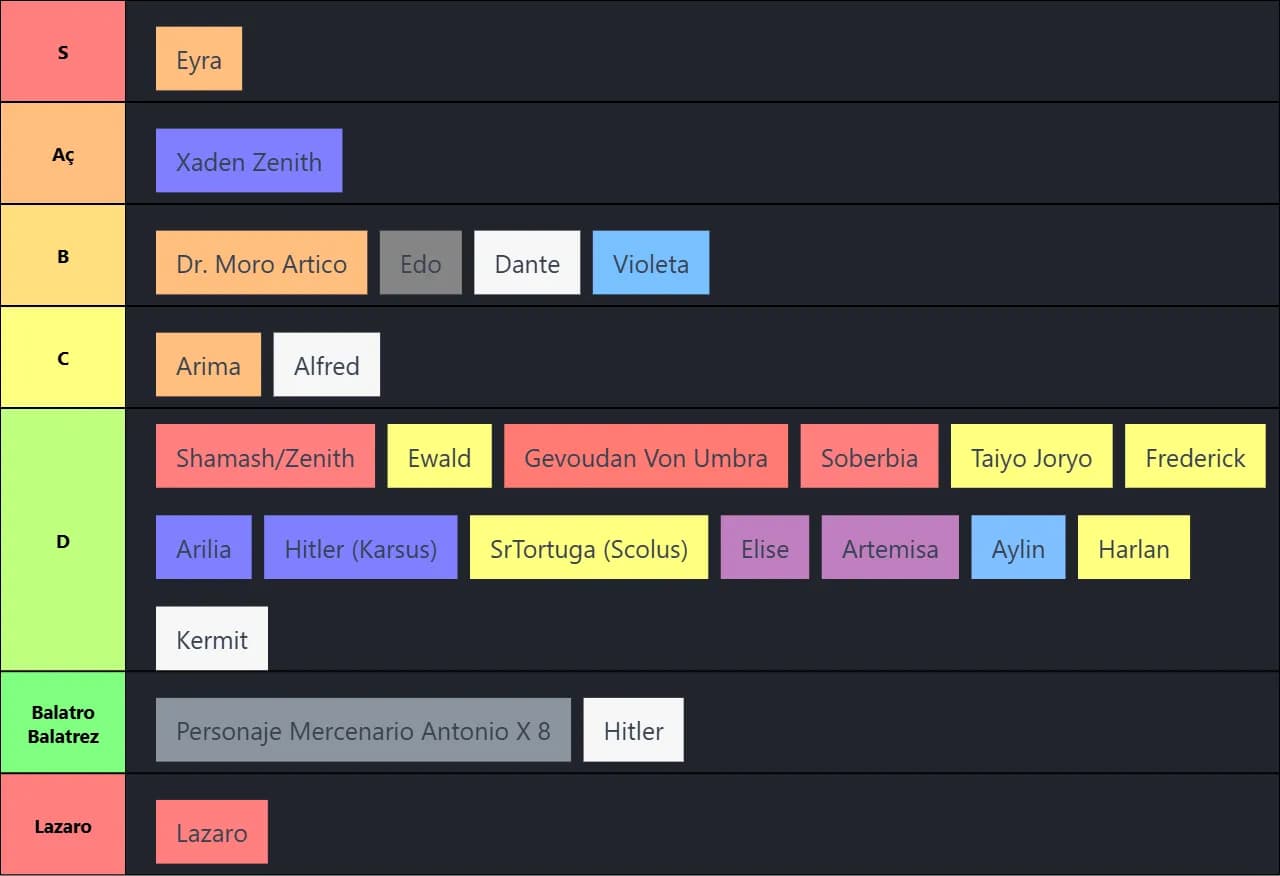The width and height of the screenshot is (1280, 876).
Task: Click the Shamash/Zenith tile
Action: coord(265,457)
